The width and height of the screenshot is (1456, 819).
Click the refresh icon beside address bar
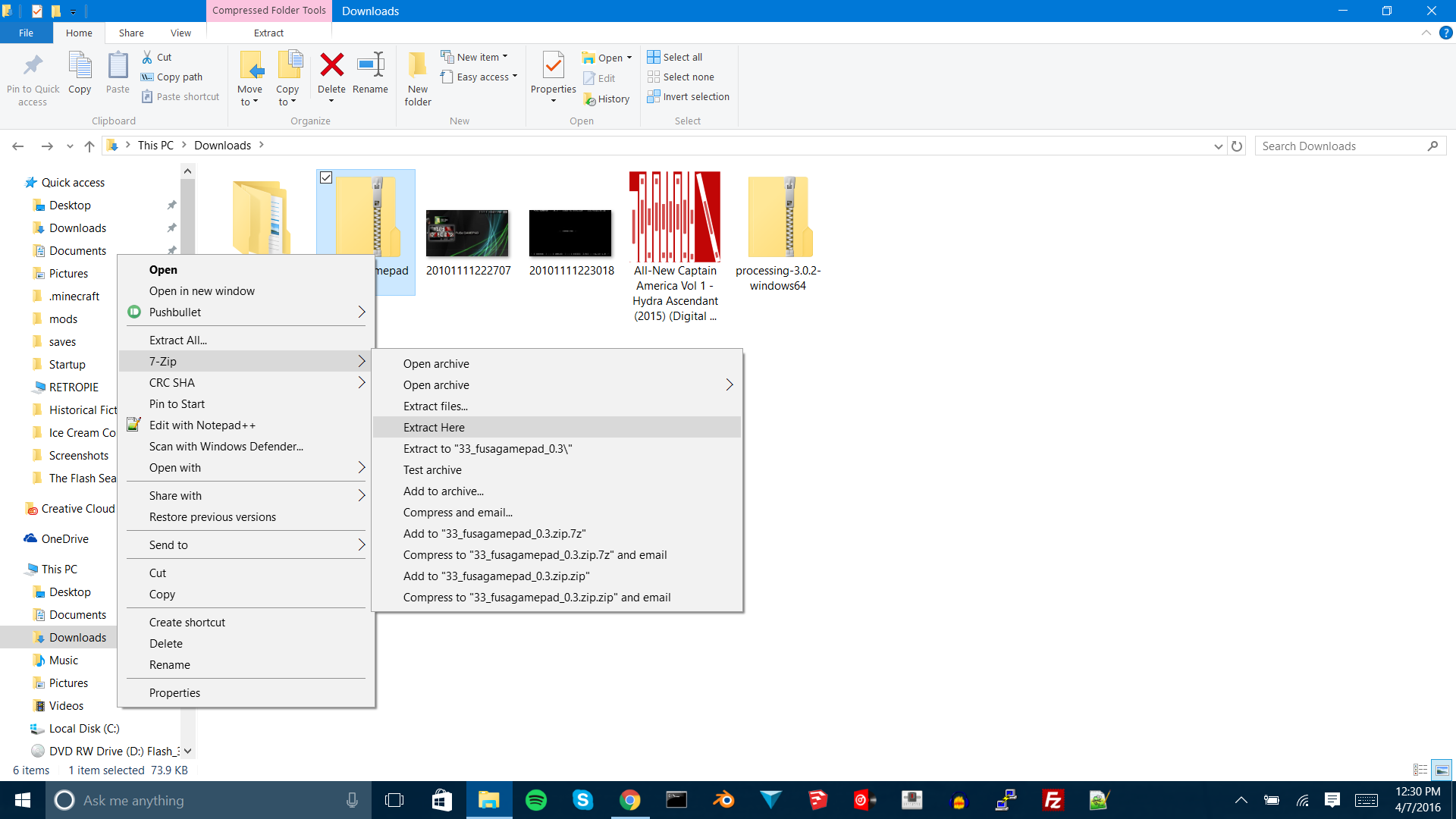coord(1237,146)
